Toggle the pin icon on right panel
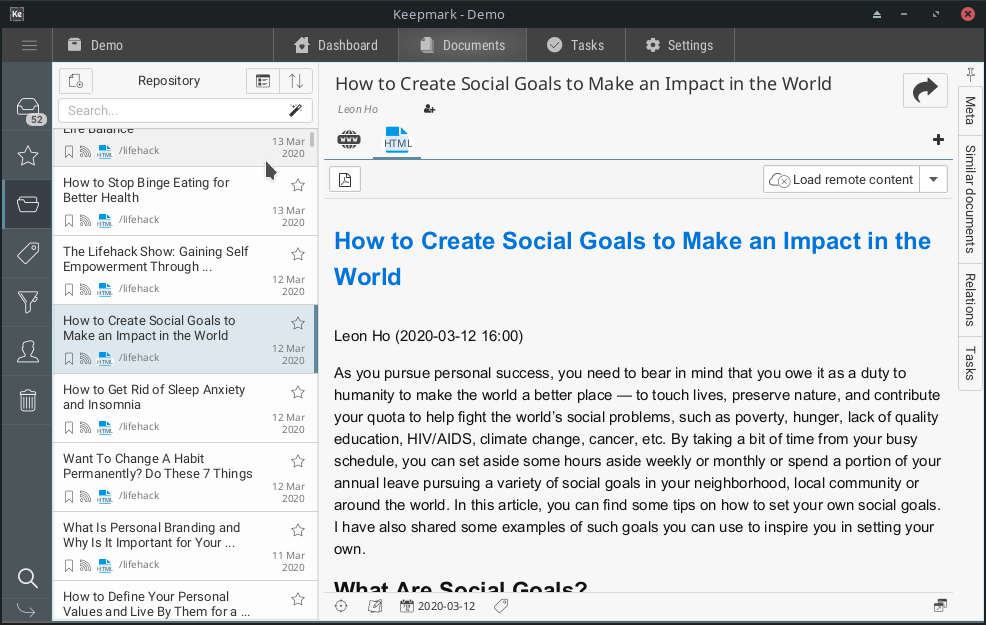 (x=970, y=74)
